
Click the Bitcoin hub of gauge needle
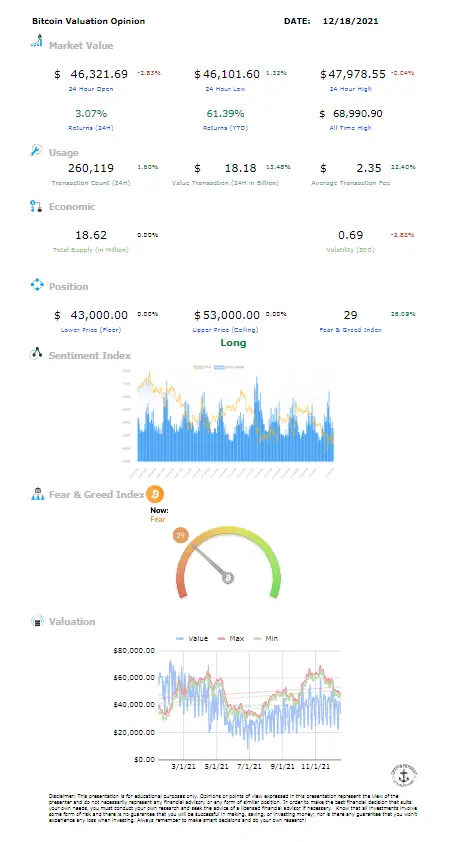228,578
